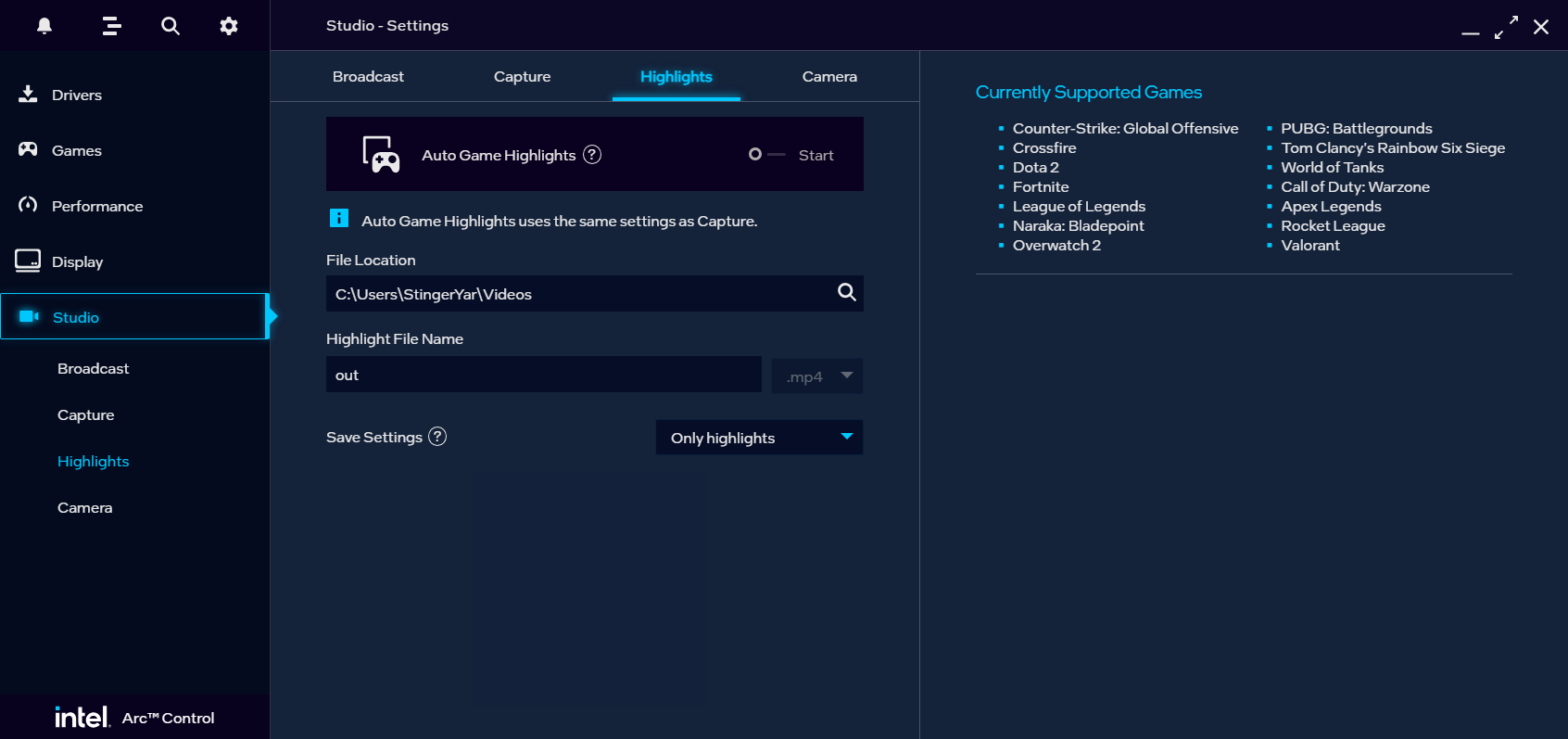Open Games in the sidebar
1568x739 pixels.
coord(76,151)
